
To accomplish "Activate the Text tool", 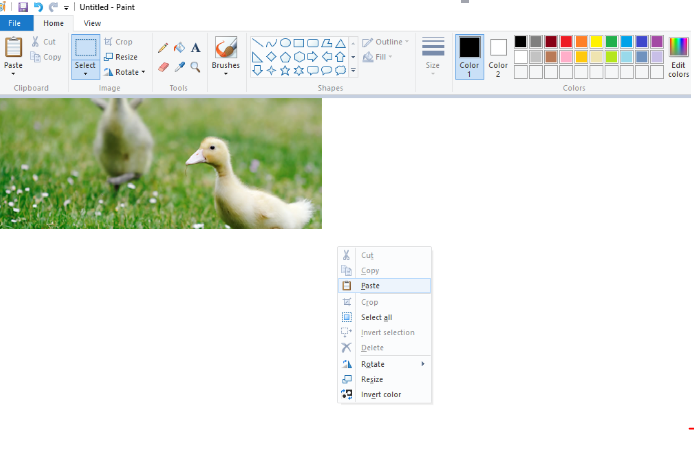I will pos(195,47).
